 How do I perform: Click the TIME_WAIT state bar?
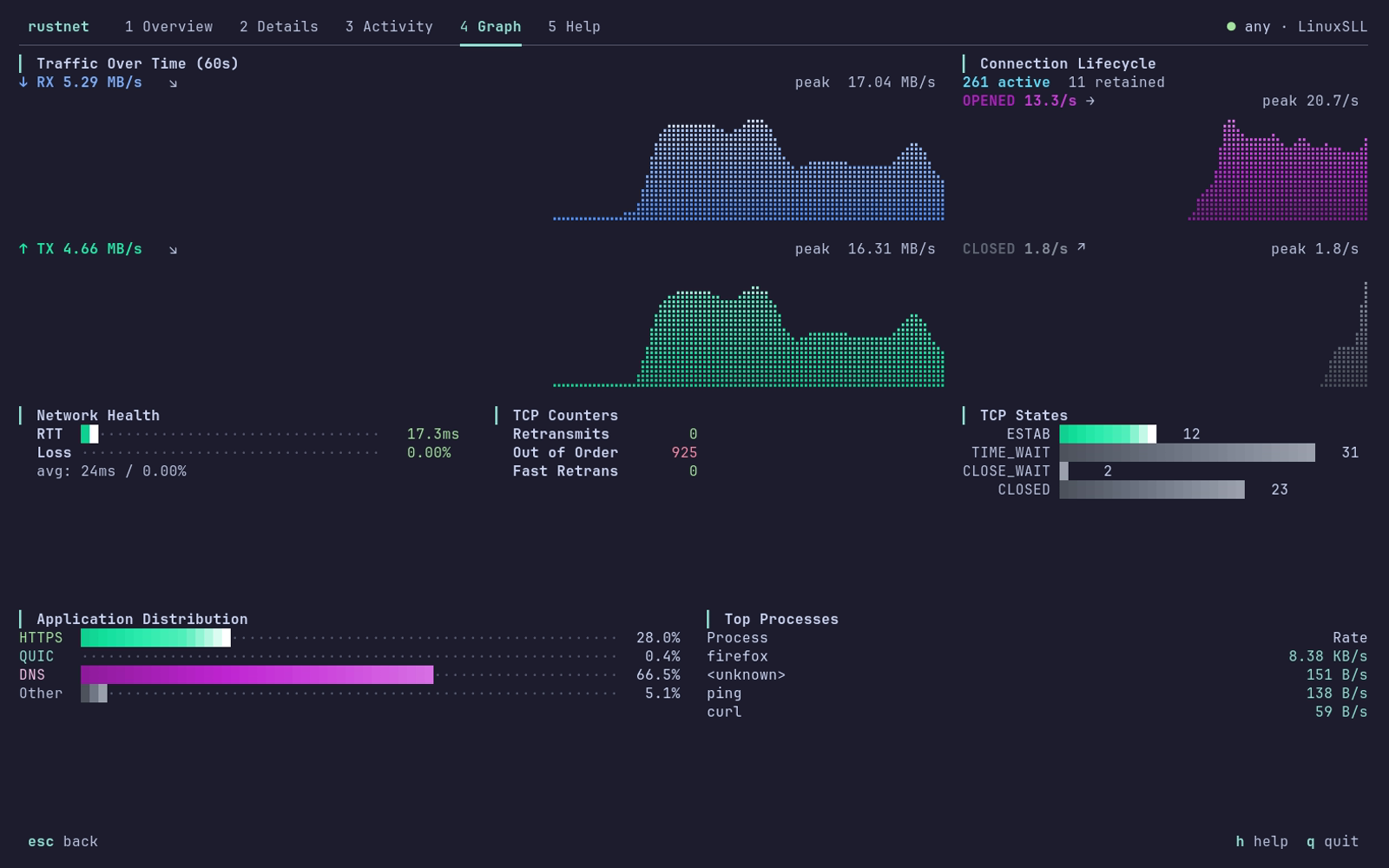tap(1187, 452)
